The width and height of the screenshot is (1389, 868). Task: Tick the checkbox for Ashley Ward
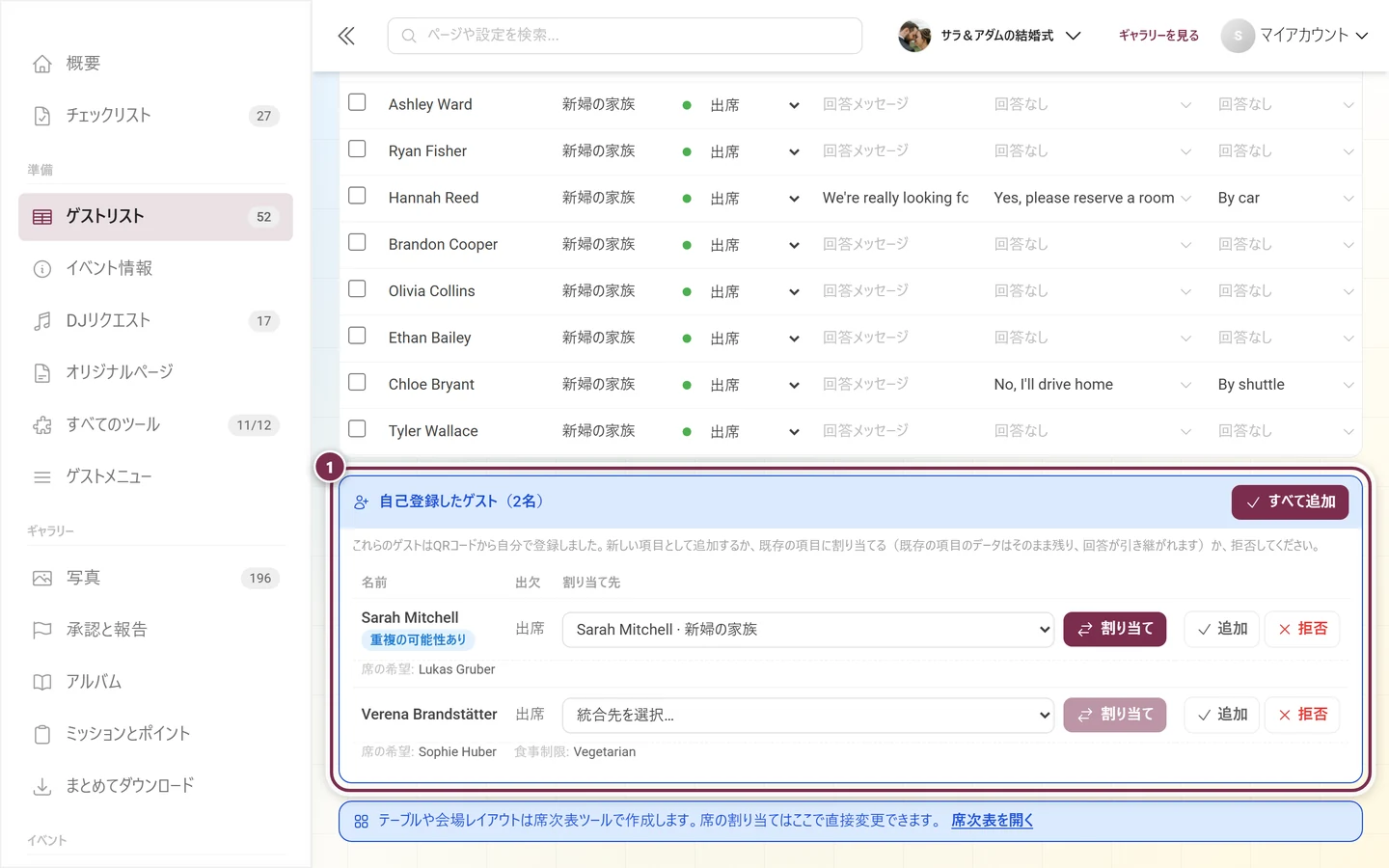357,102
